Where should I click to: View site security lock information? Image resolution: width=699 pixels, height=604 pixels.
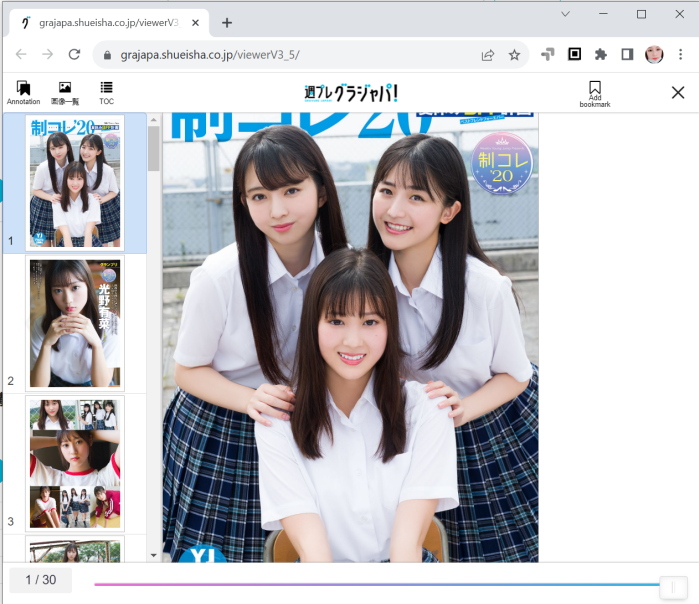107,55
